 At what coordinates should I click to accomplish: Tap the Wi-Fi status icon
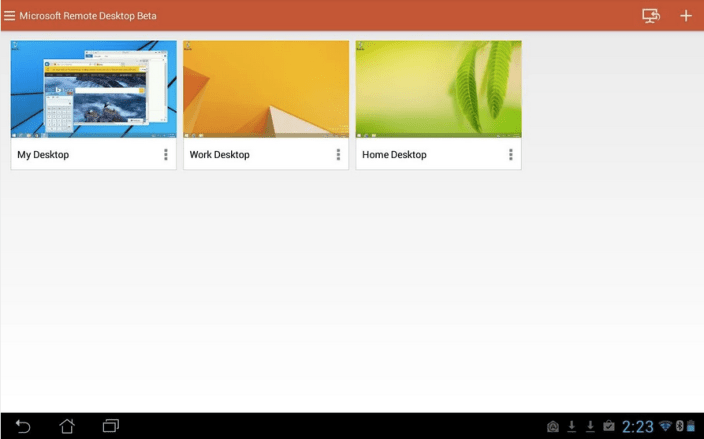pyautogui.click(x=665, y=427)
